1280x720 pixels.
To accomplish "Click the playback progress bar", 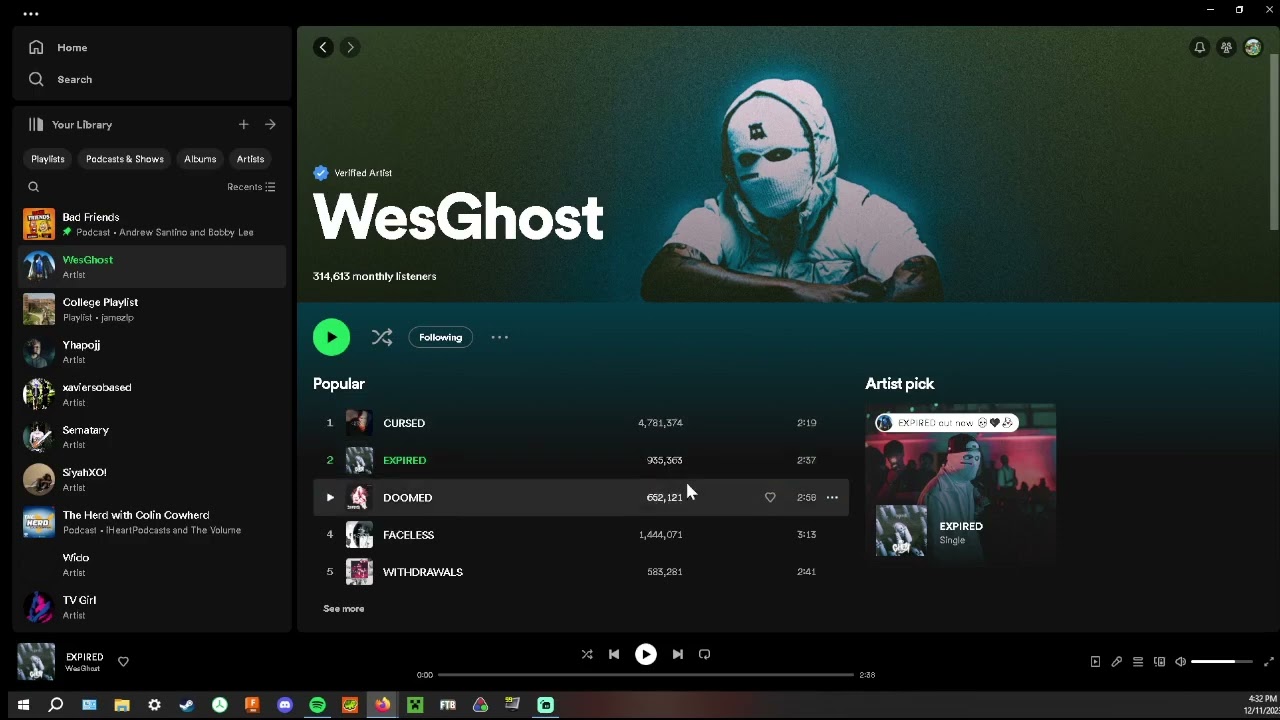I will coord(646,675).
